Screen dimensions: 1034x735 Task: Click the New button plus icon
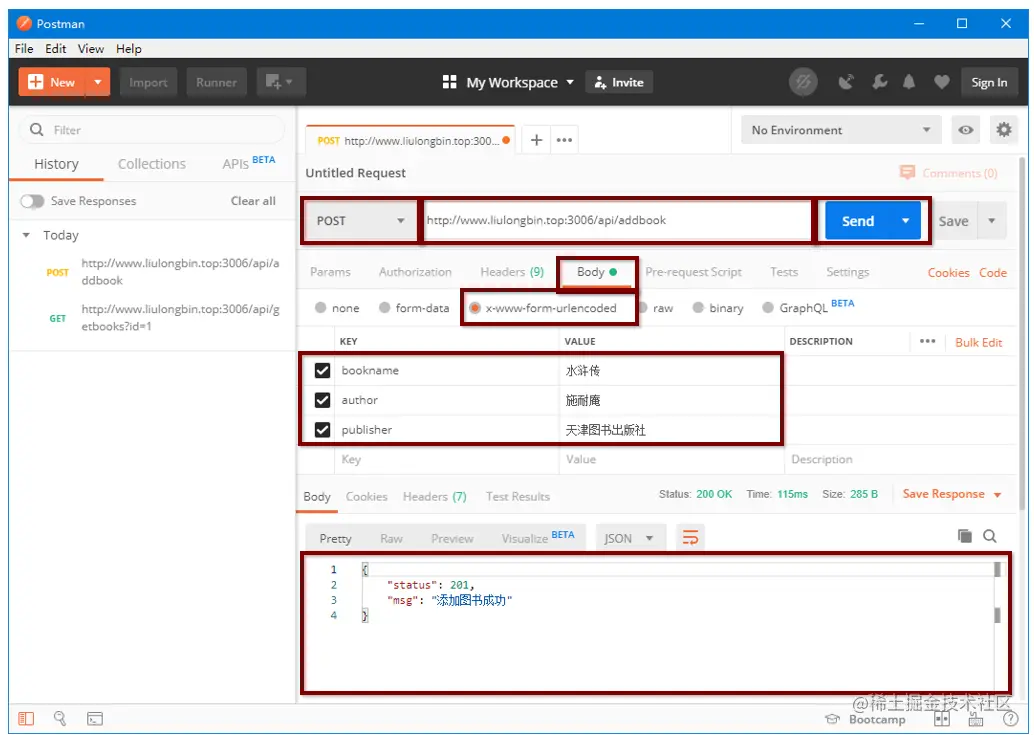coord(36,82)
